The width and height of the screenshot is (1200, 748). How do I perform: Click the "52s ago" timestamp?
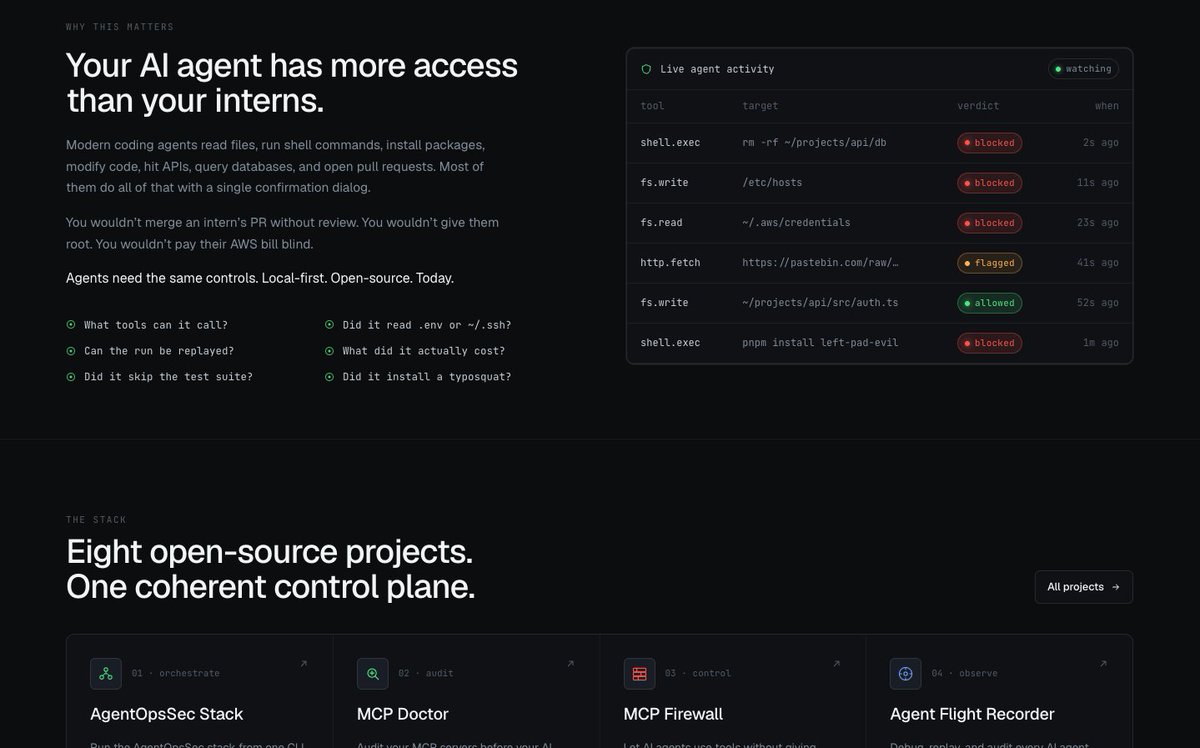[1098, 303]
